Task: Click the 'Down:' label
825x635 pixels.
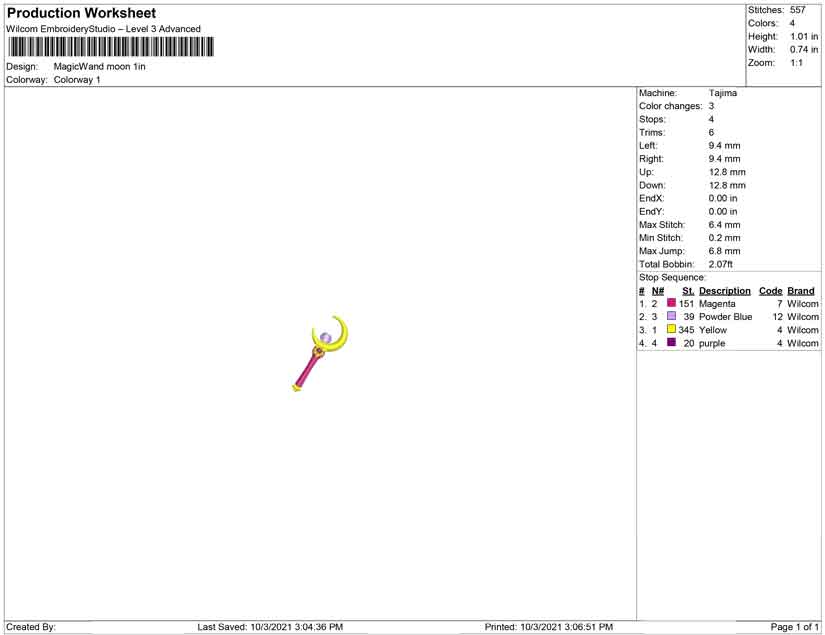Action: (652, 185)
